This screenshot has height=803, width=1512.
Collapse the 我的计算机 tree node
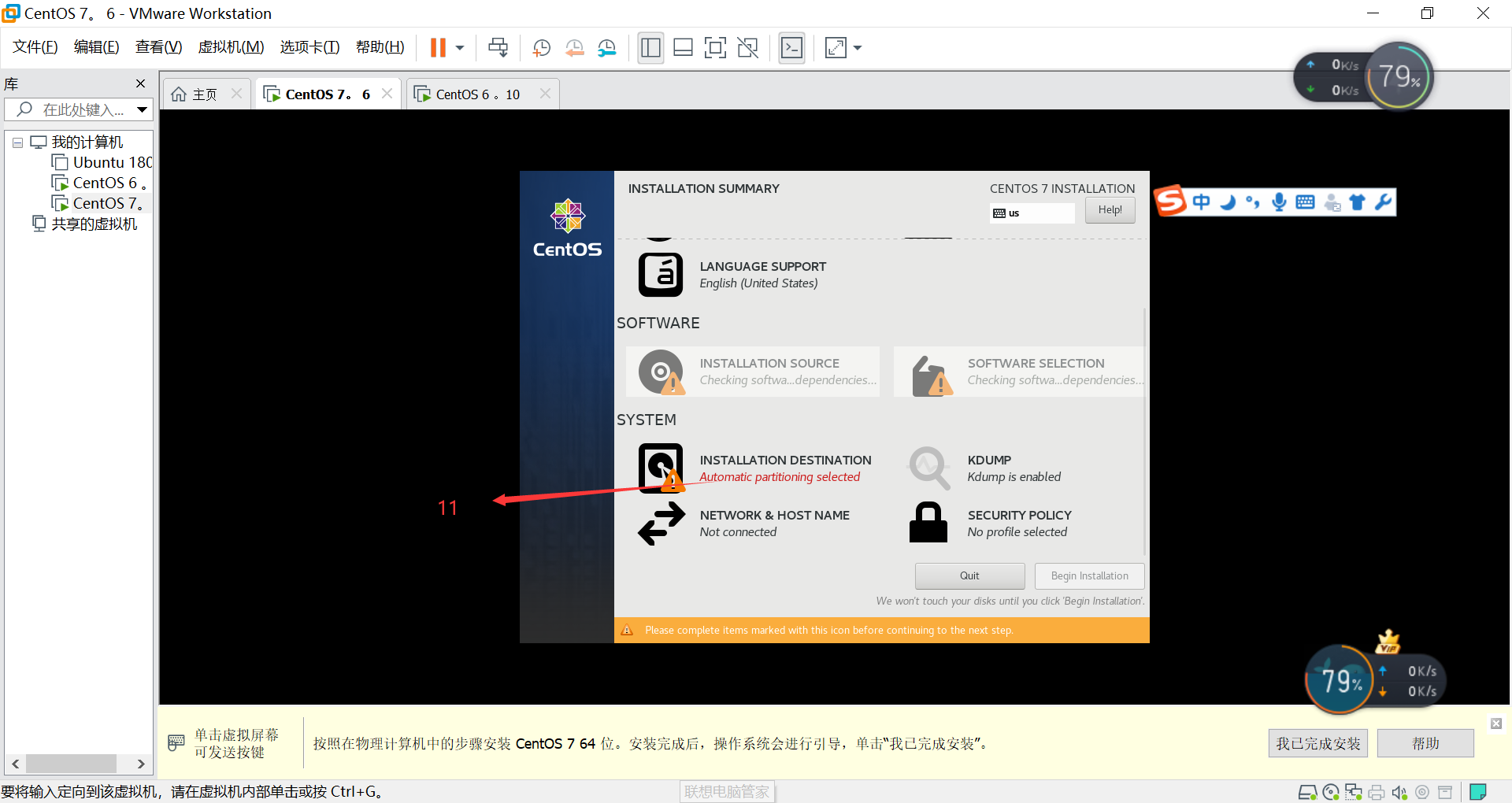pyautogui.click(x=17, y=143)
